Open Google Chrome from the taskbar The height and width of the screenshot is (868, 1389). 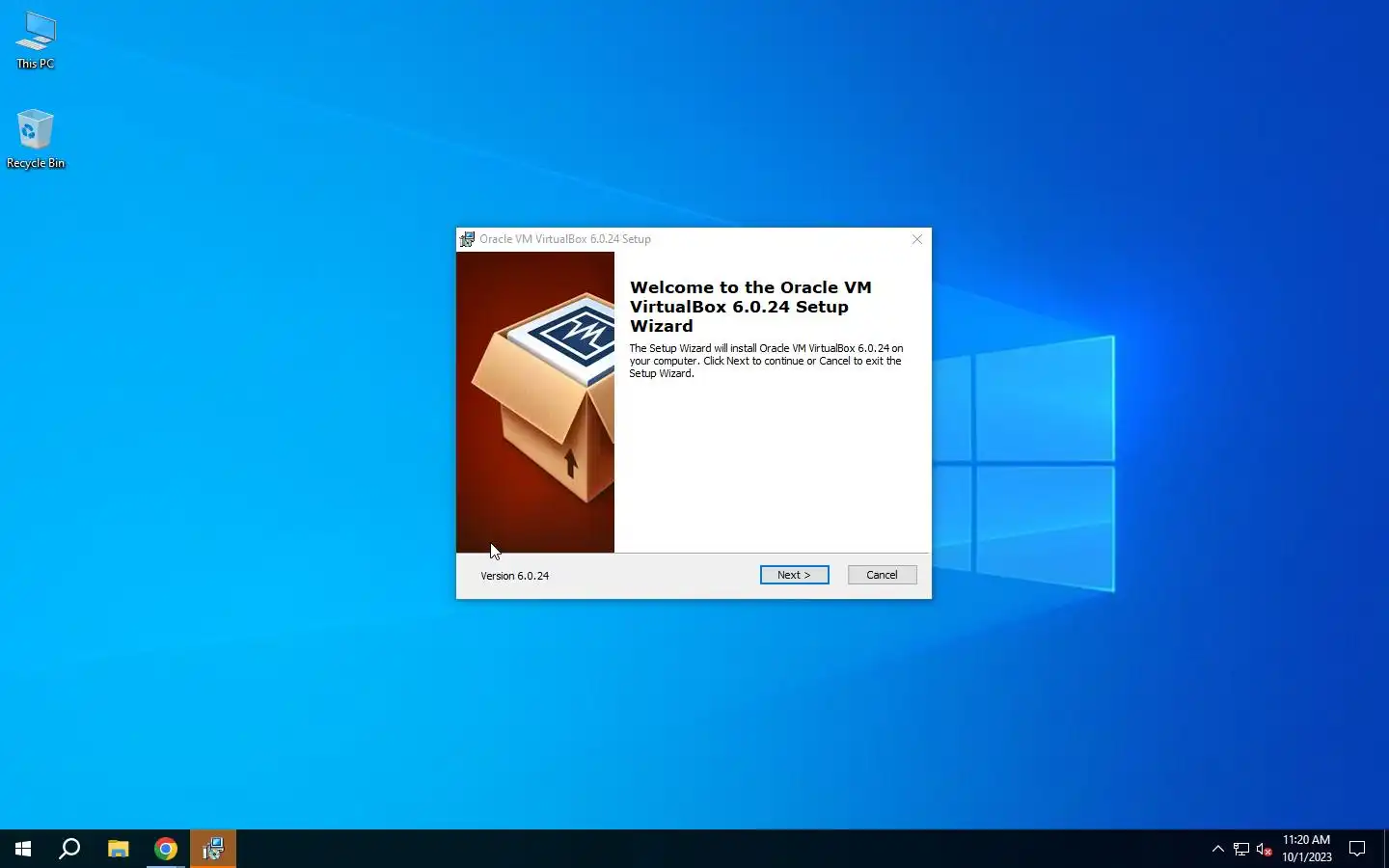tap(166, 849)
